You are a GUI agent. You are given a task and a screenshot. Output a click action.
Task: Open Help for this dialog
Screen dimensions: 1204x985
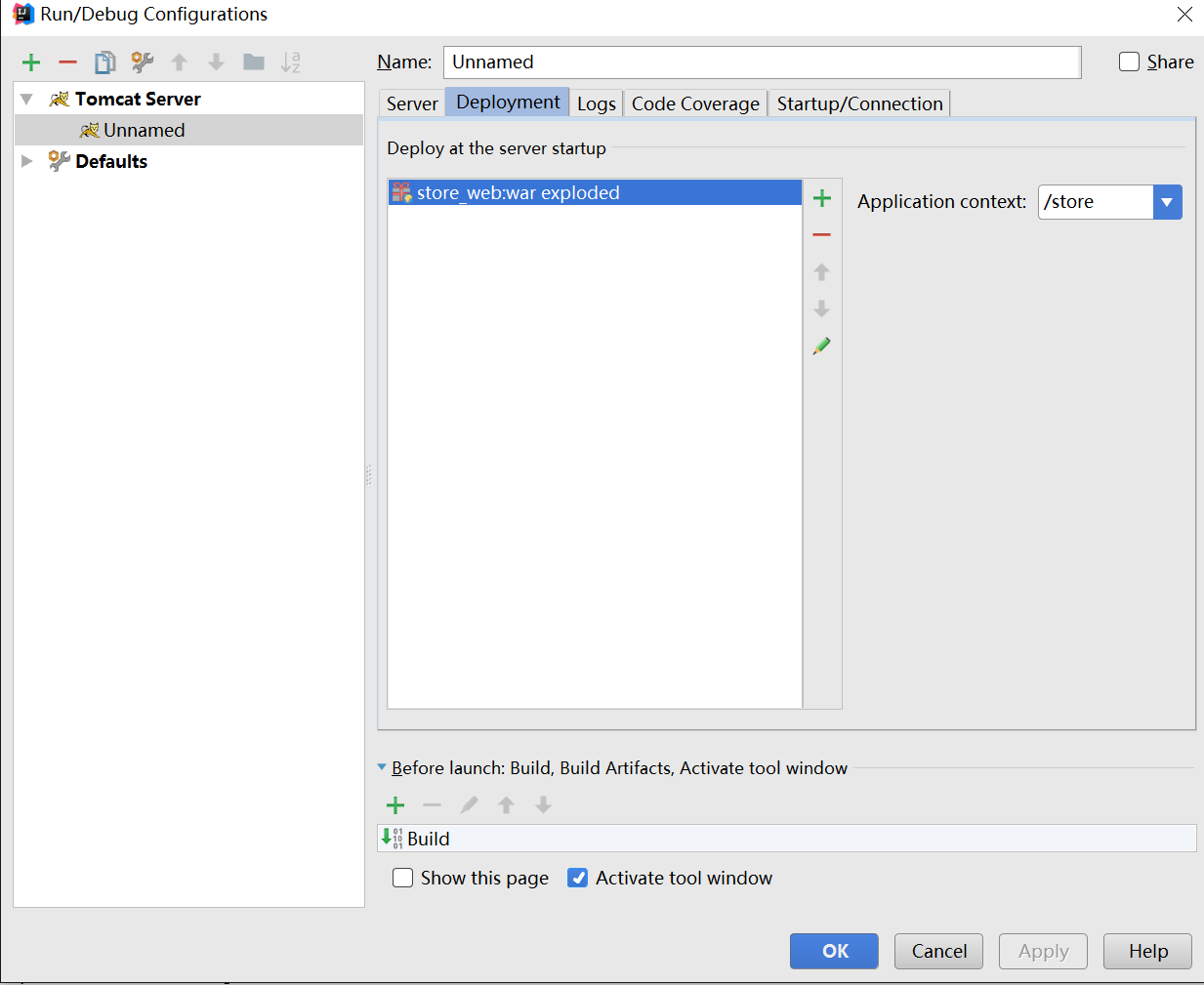click(1148, 951)
